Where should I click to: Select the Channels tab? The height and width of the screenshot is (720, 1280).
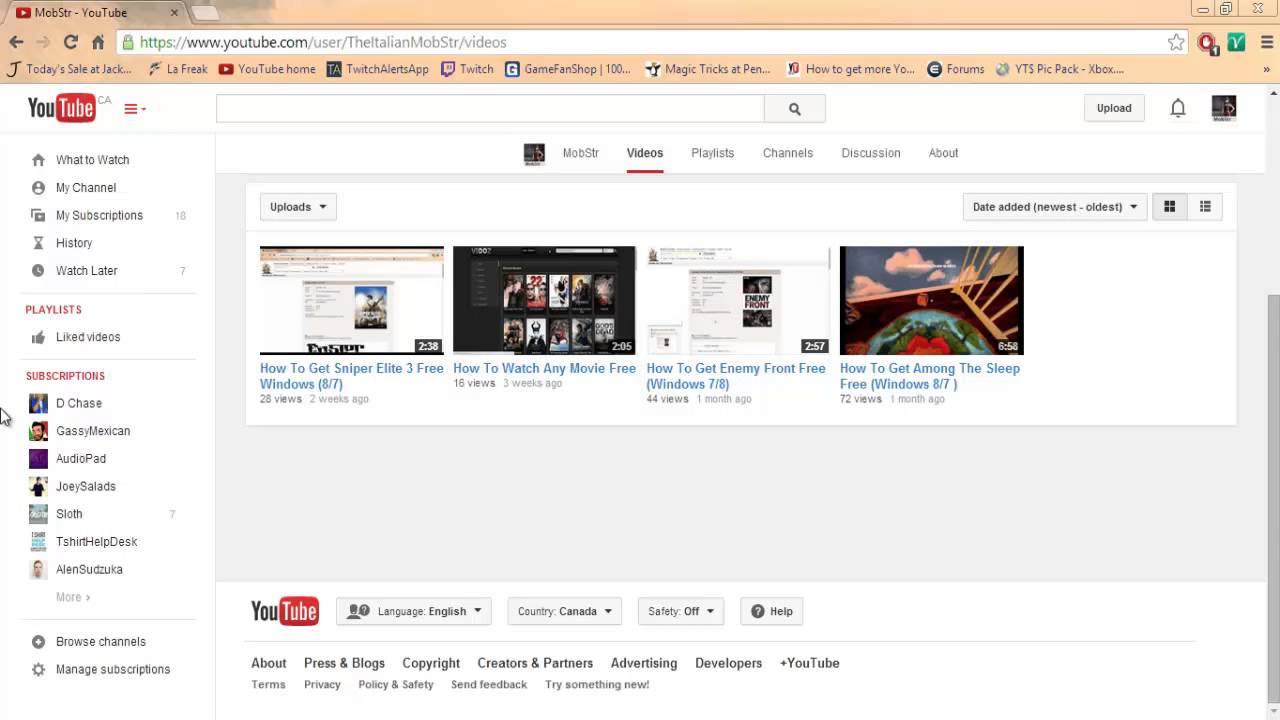(788, 153)
